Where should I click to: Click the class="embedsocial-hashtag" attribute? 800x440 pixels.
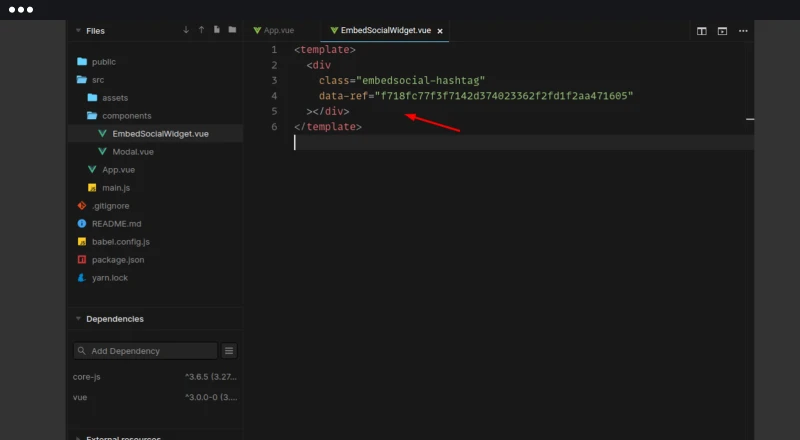pyautogui.click(x=402, y=80)
